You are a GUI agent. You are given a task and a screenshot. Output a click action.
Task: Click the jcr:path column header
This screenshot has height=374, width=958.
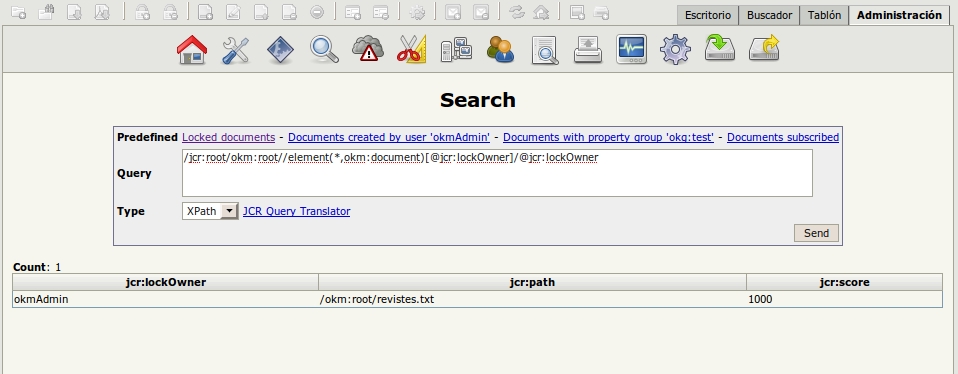coord(532,282)
